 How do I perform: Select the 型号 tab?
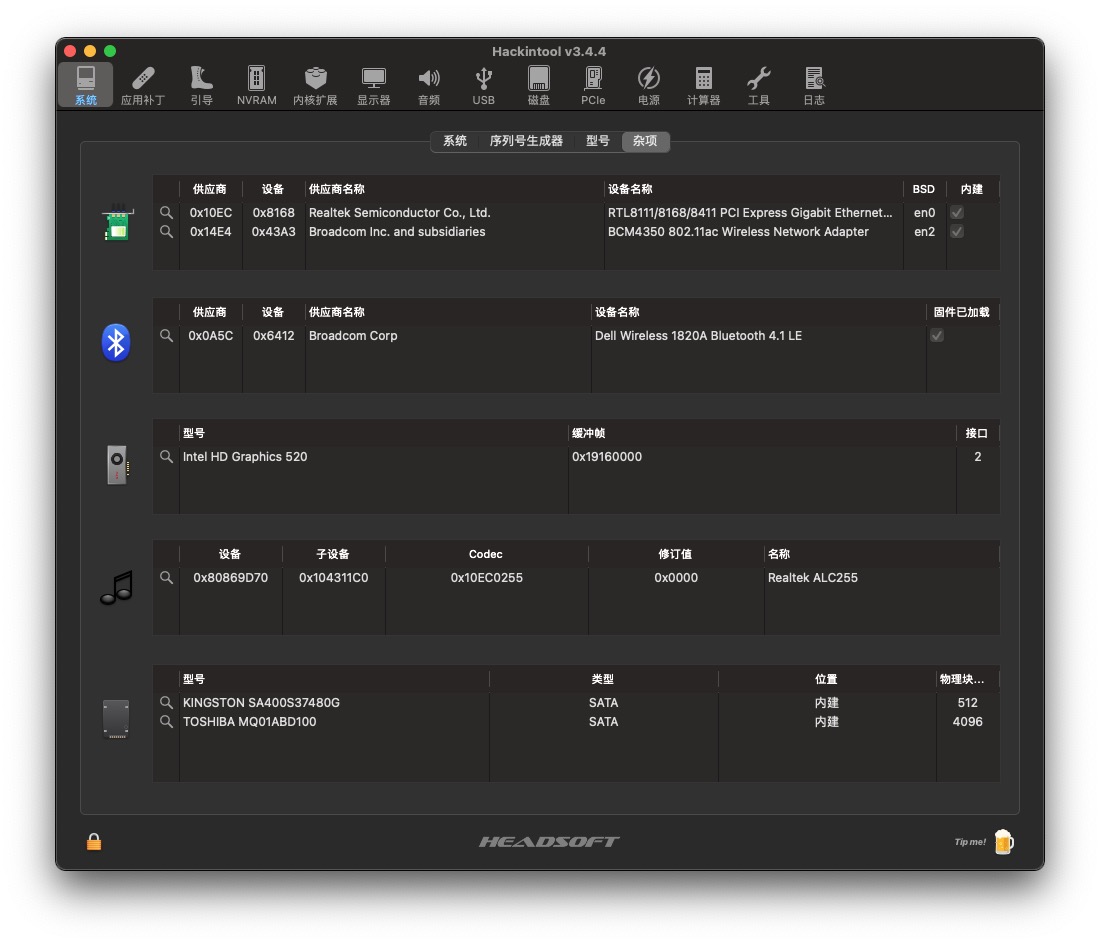[x=598, y=142]
